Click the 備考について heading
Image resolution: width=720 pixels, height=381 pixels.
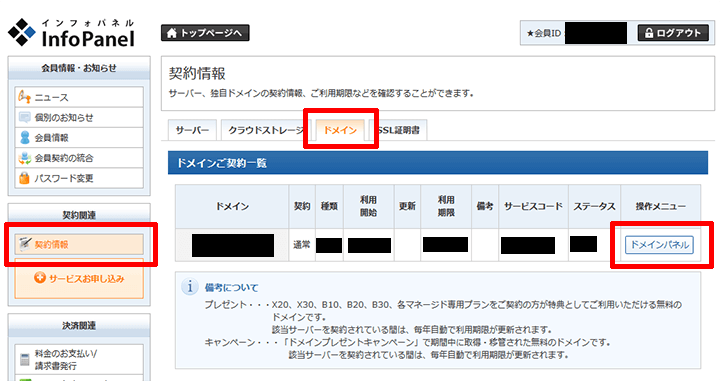click(x=231, y=288)
